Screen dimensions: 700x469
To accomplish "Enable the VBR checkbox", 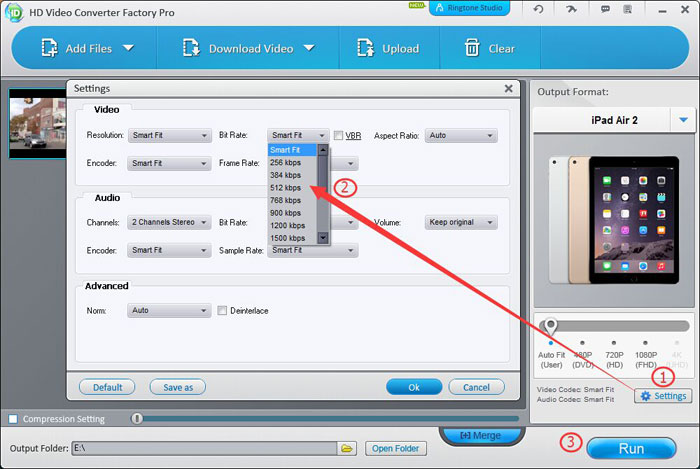I will [338, 135].
